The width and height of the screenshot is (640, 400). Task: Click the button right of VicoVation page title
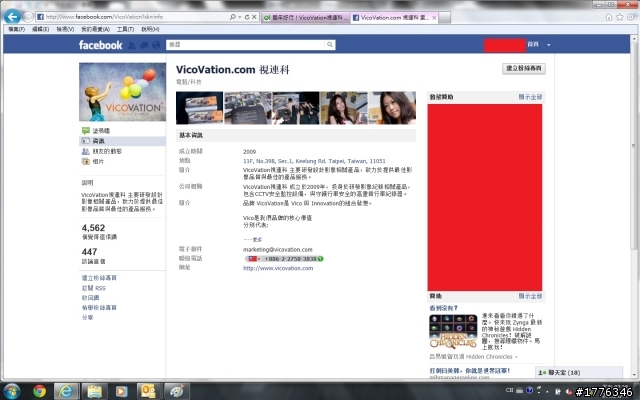point(524,69)
